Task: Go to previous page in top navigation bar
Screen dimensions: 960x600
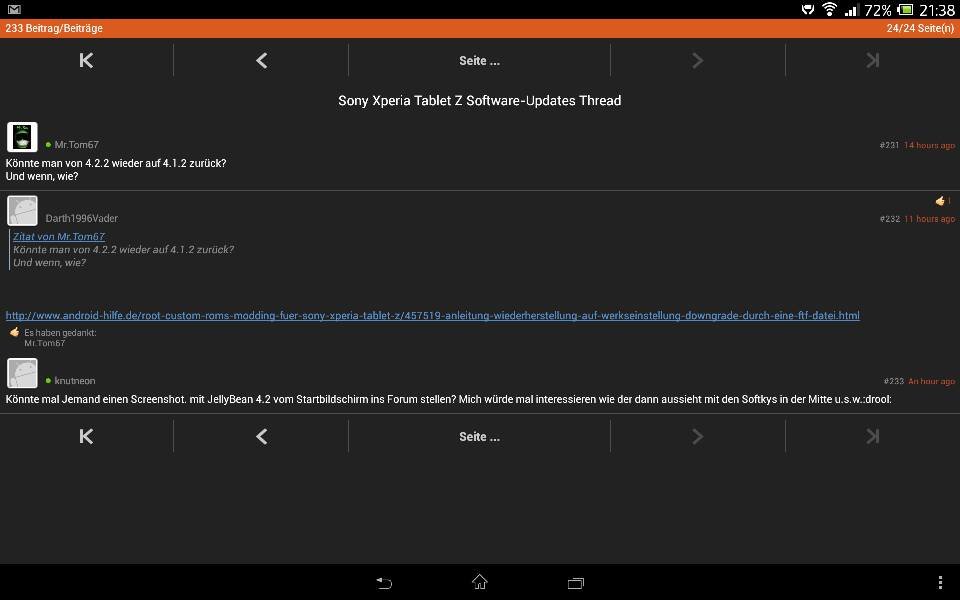Action: 261,60
